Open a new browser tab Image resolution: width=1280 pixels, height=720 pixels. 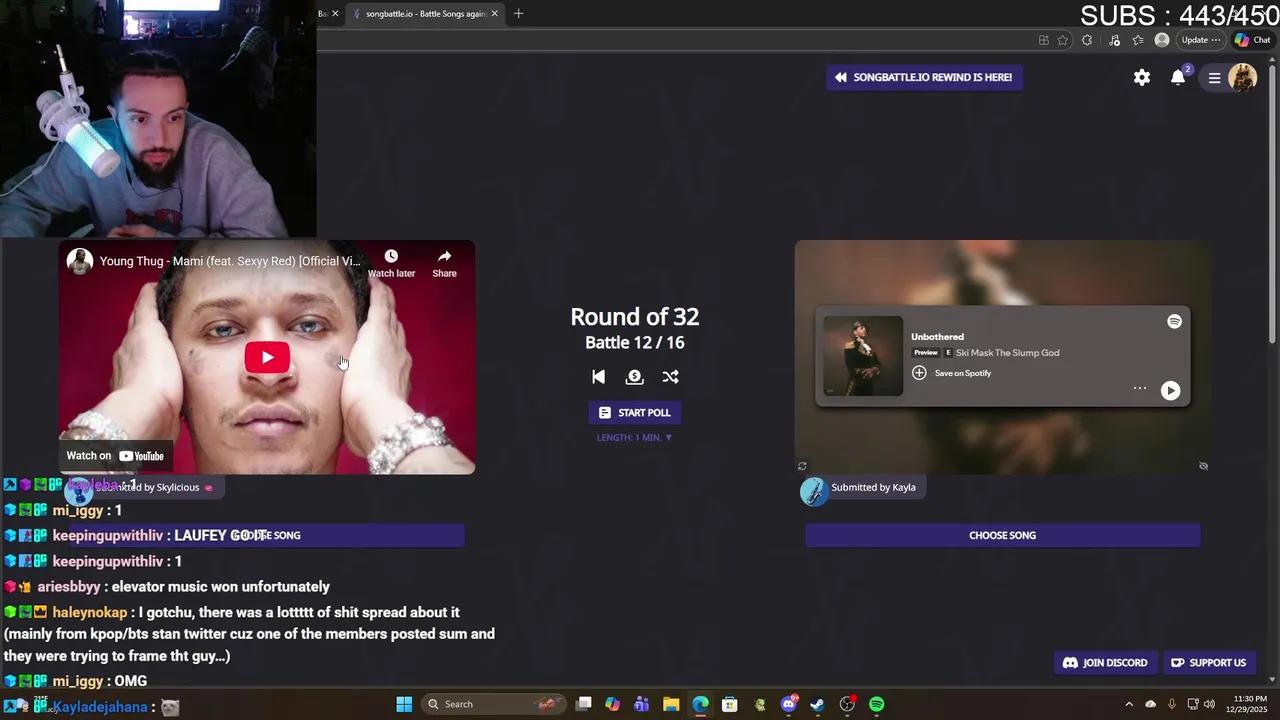click(518, 14)
